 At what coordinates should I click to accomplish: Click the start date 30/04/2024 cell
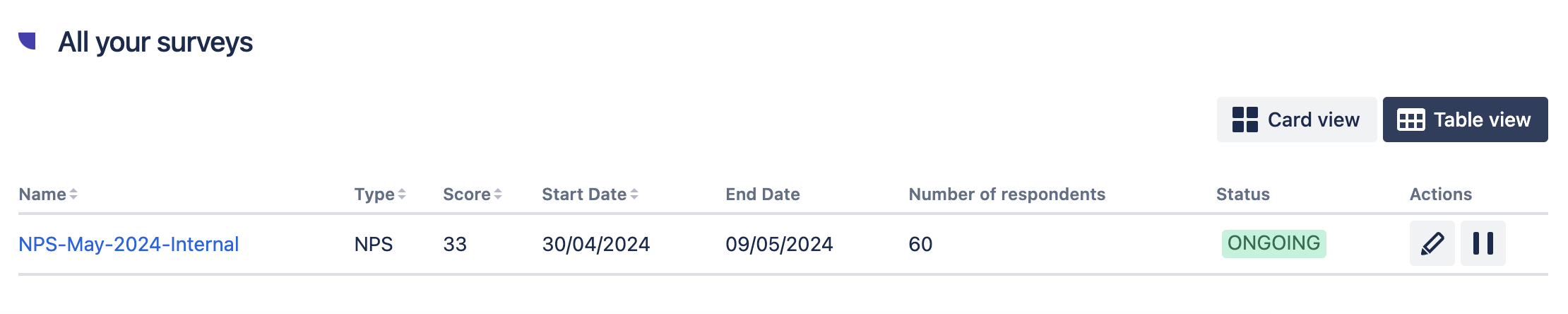[x=595, y=244]
